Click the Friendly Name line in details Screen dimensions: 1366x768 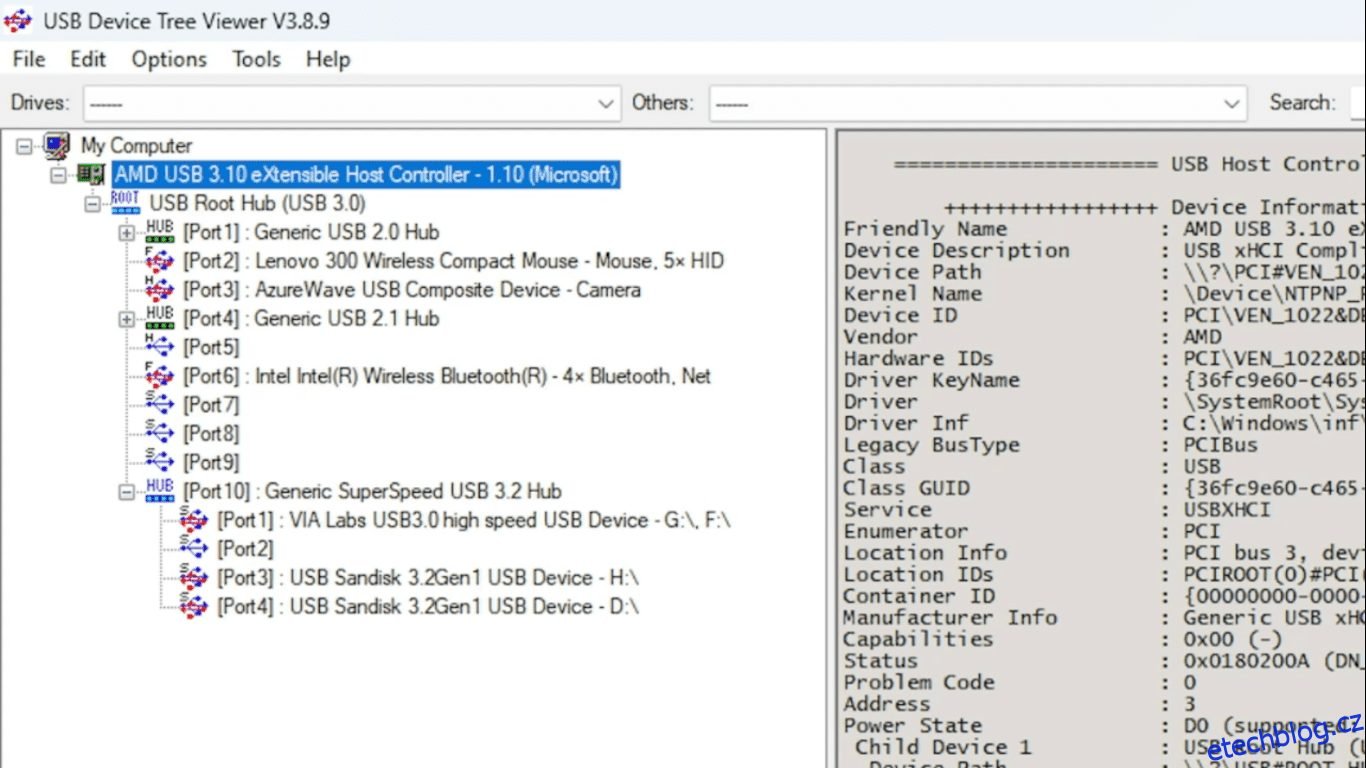click(1104, 229)
